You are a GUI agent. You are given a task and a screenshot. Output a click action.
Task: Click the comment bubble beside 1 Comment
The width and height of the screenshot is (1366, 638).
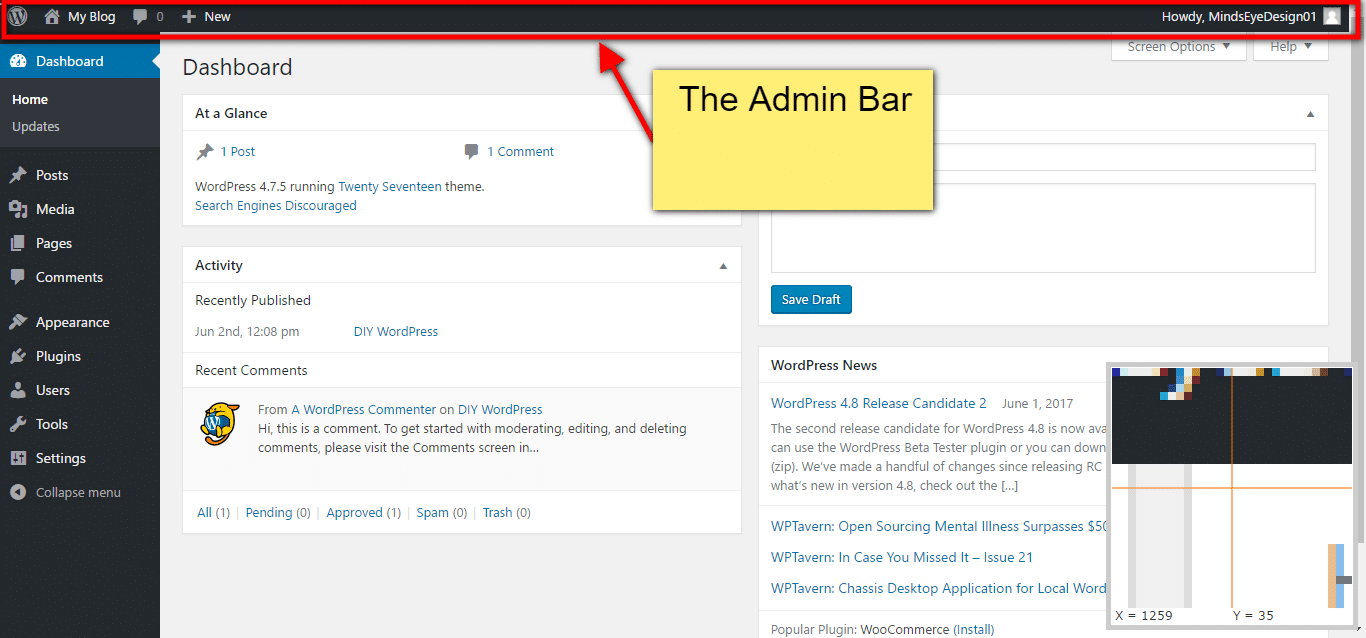click(471, 152)
